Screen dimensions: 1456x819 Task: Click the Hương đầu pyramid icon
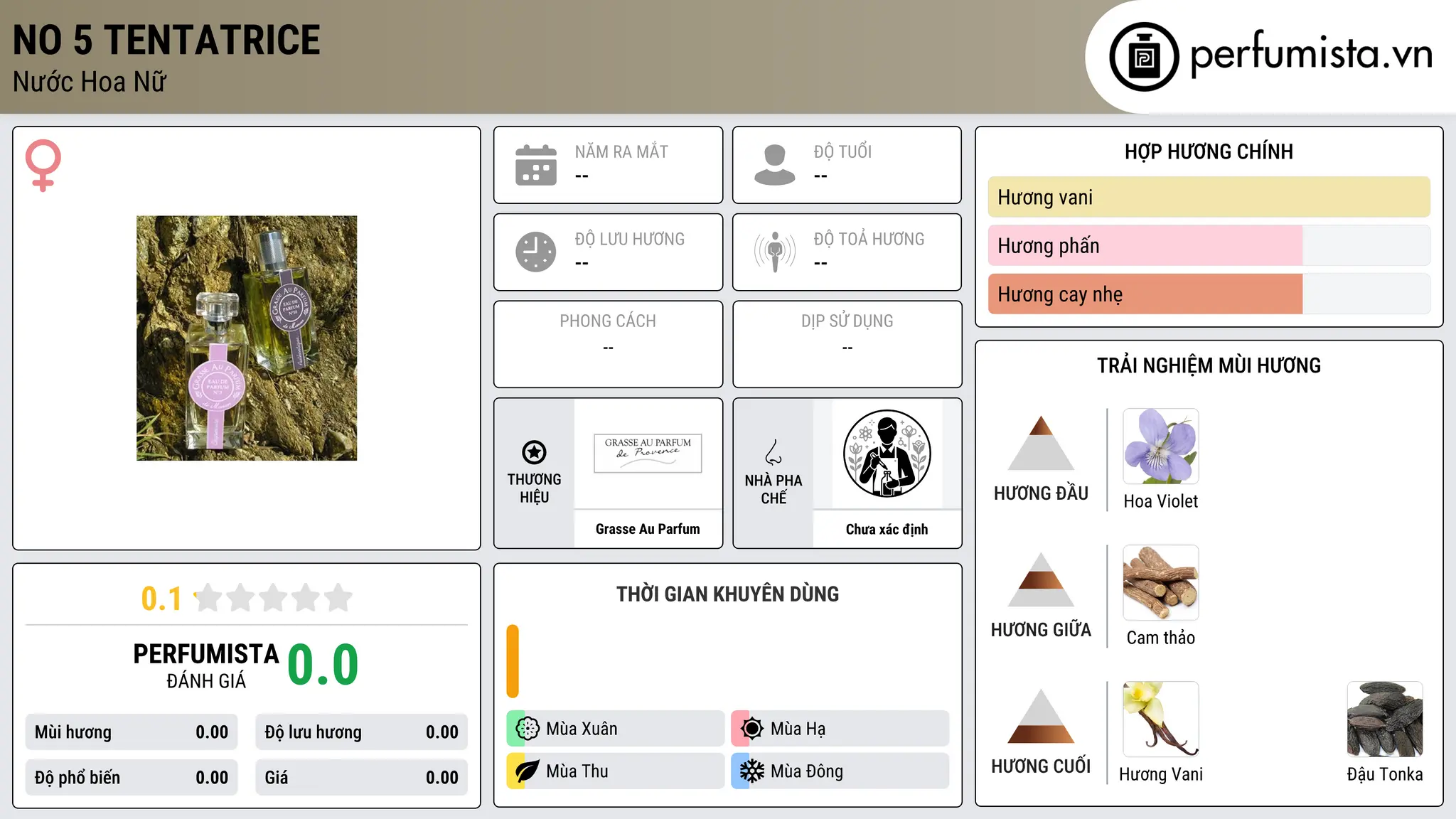pos(1041,443)
